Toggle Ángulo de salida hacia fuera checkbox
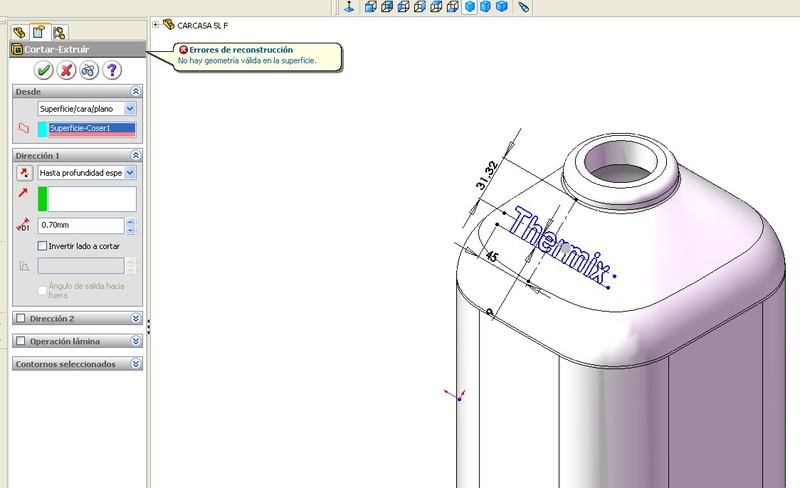The height and width of the screenshot is (488, 800). point(42,290)
